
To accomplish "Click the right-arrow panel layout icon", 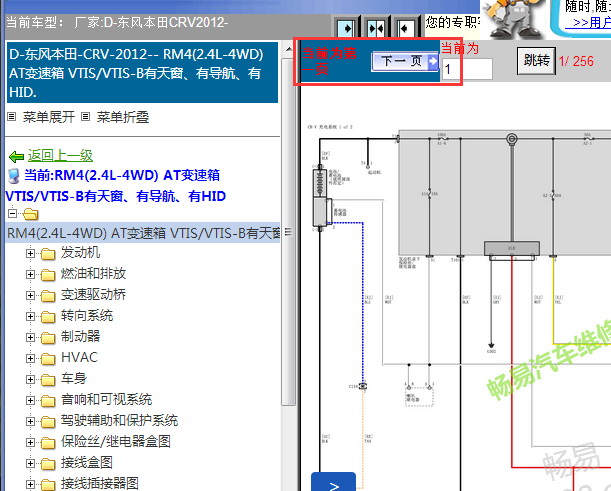I will [x=345, y=28].
